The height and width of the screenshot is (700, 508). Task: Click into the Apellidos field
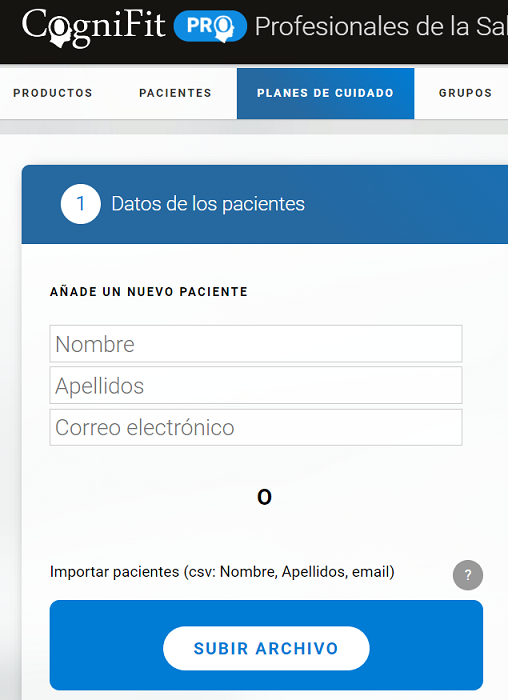pos(256,385)
